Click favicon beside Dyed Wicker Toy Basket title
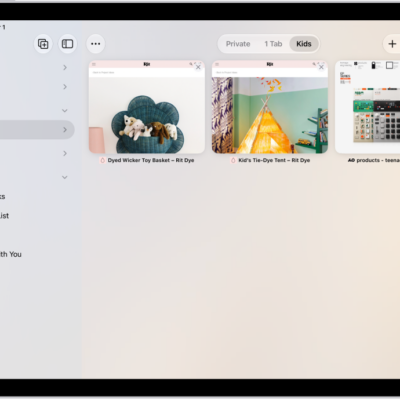 [103, 160]
